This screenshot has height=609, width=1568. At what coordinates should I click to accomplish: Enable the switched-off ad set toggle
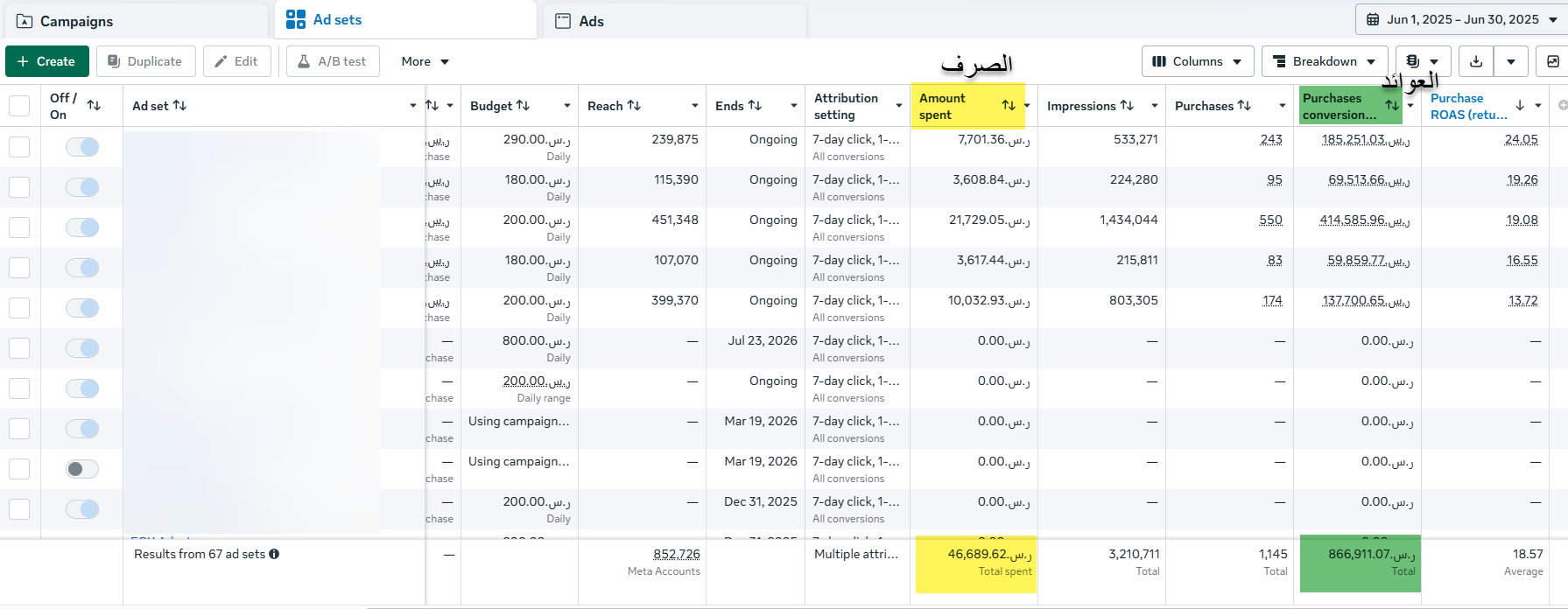point(82,469)
